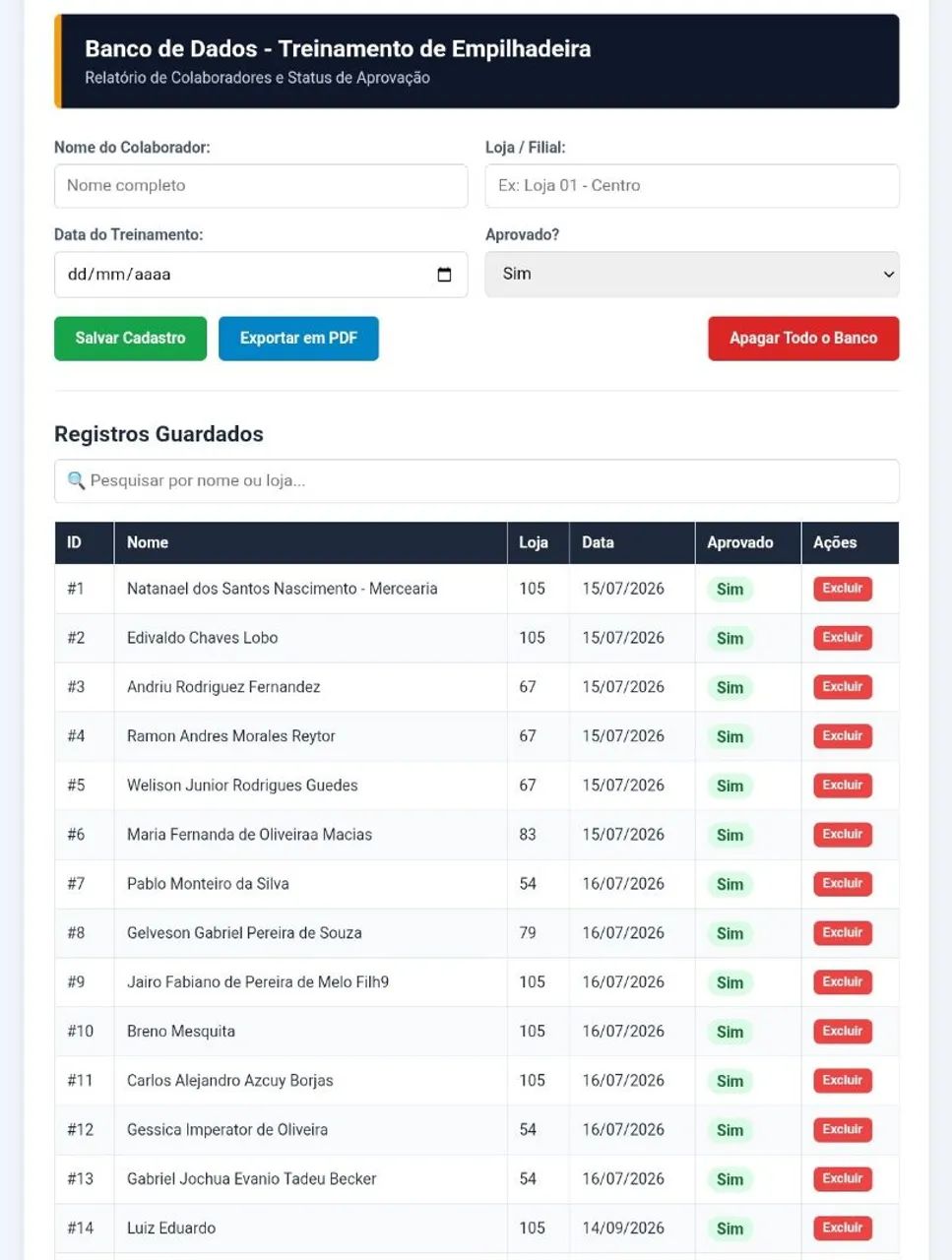Screen dimensions: 952x1260
Task: Click the Registros Guardados heading
Action: click(159, 434)
